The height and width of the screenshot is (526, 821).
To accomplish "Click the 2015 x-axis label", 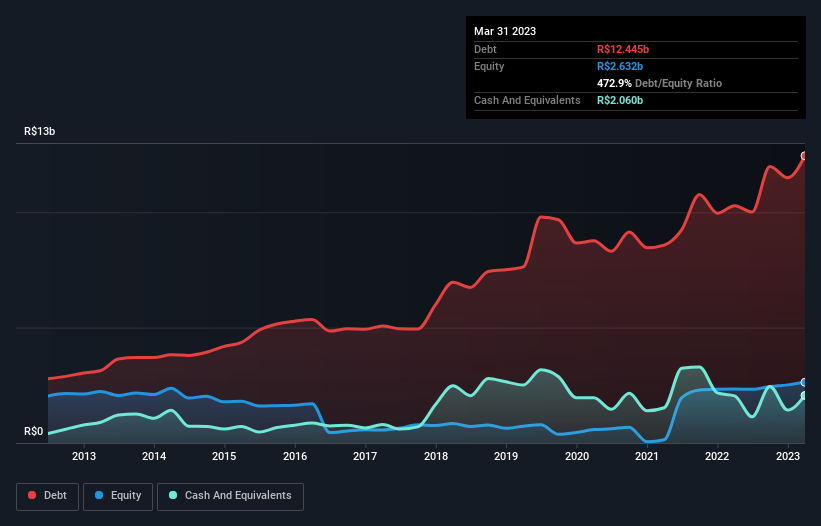I will click(x=224, y=456).
